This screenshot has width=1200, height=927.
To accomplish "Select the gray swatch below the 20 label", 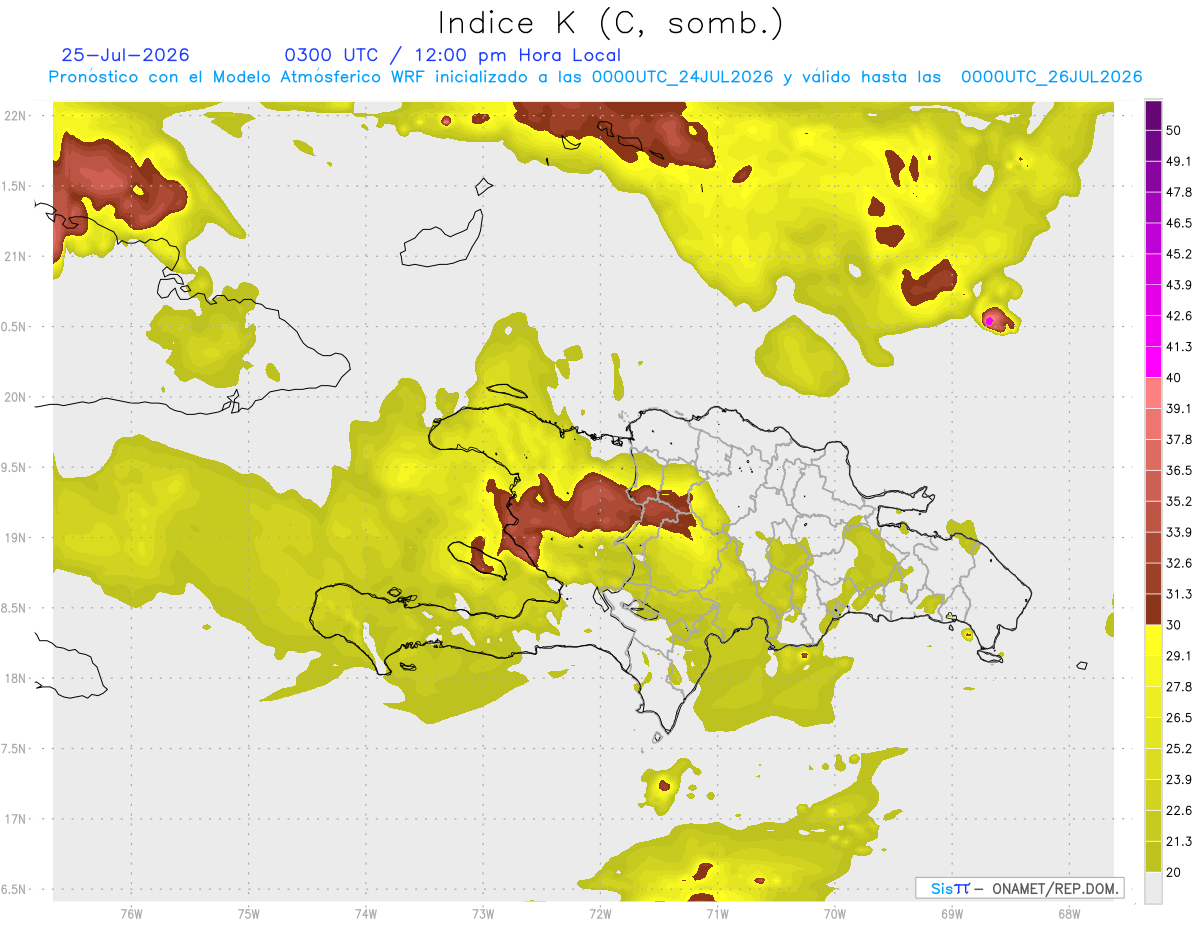I will (x=1154, y=887).
